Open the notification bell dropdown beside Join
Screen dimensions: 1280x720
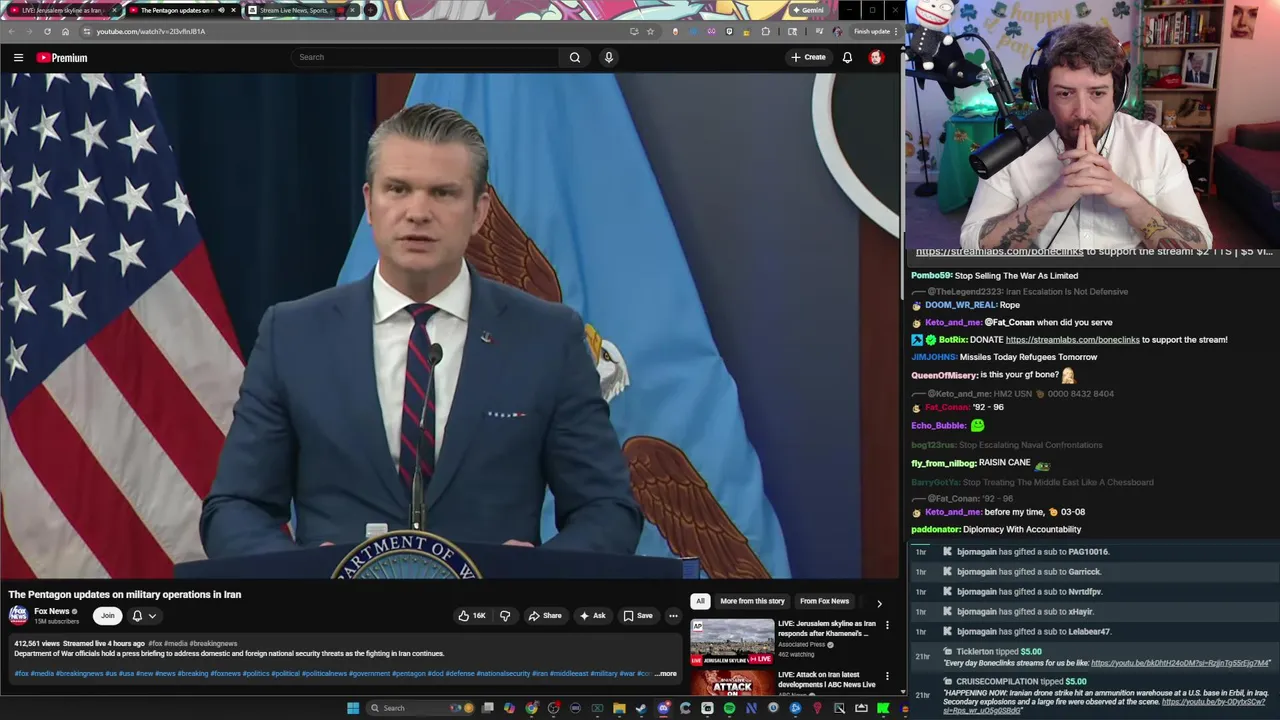[x=144, y=616]
